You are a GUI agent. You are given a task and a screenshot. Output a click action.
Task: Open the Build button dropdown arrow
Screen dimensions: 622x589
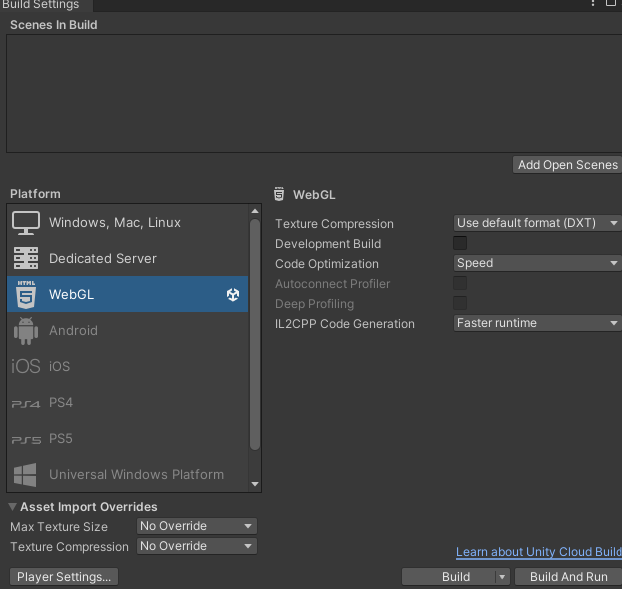click(502, 577)
